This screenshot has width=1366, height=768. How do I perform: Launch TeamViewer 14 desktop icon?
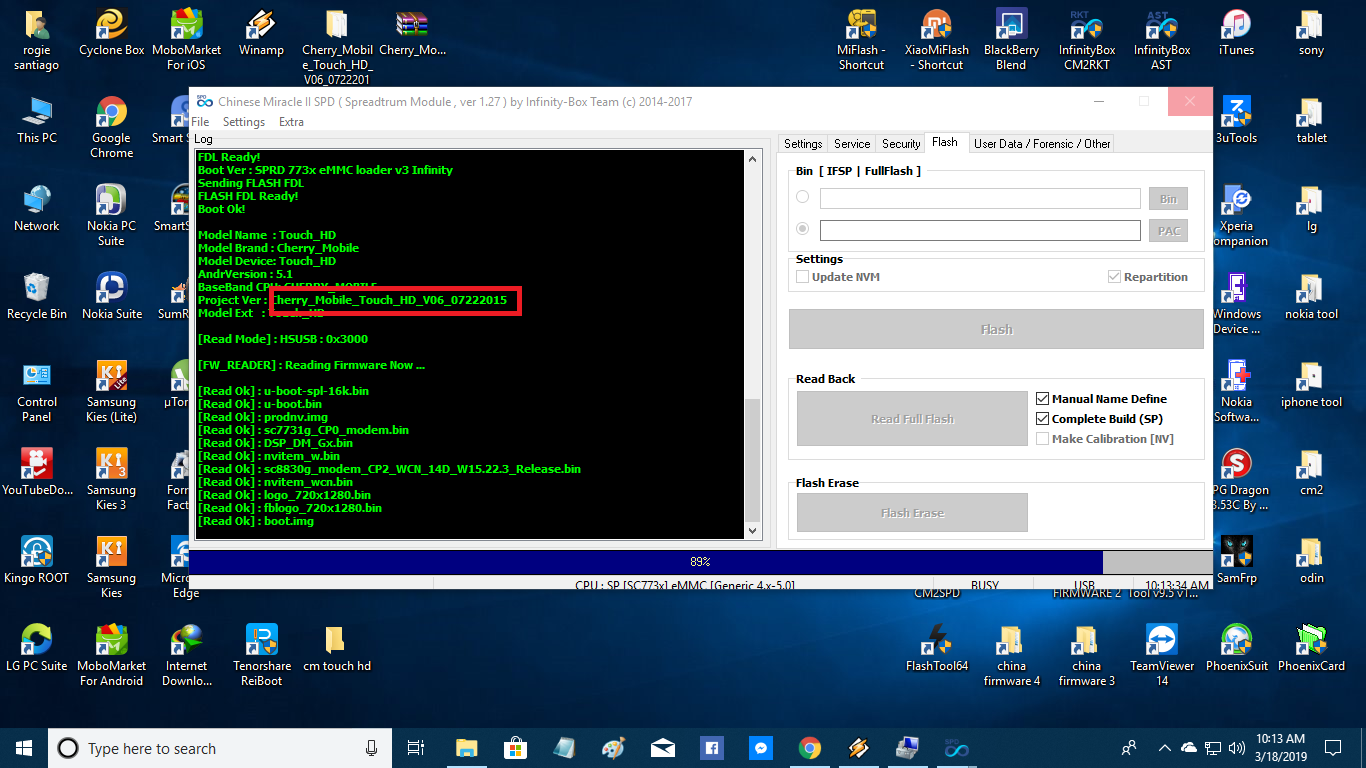(x=1161, y=655)
